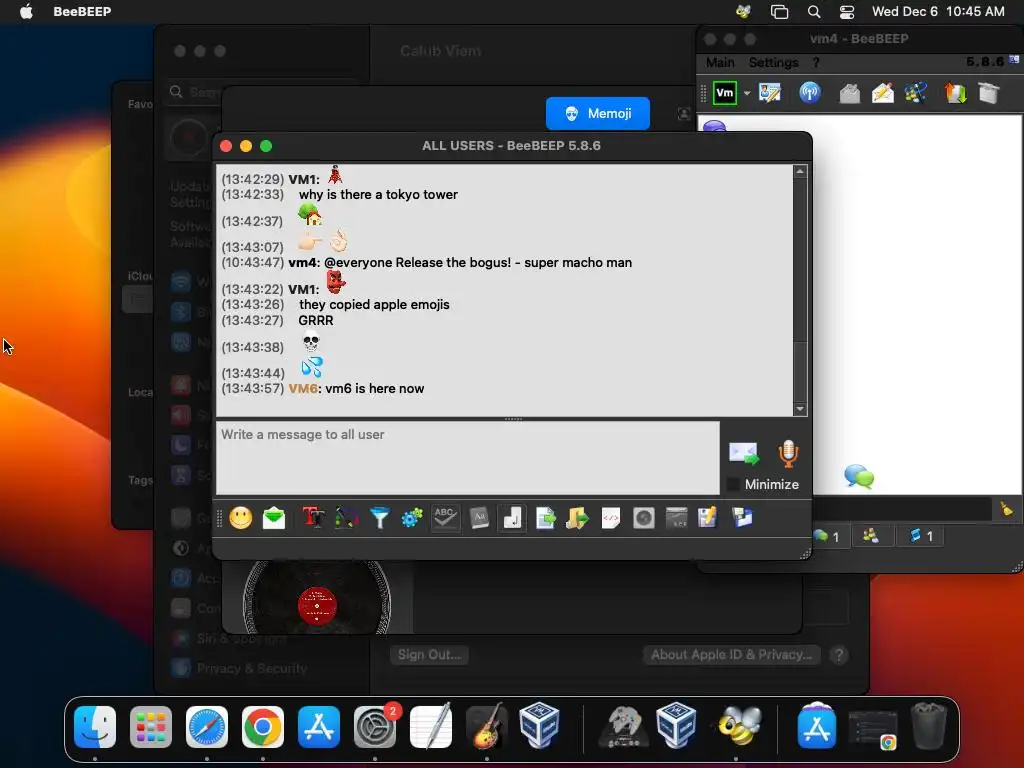Open the Main menu in vm4 BeeBEEP window
The width and height of the screenshot is (1024, 768).
coord(720,62)
